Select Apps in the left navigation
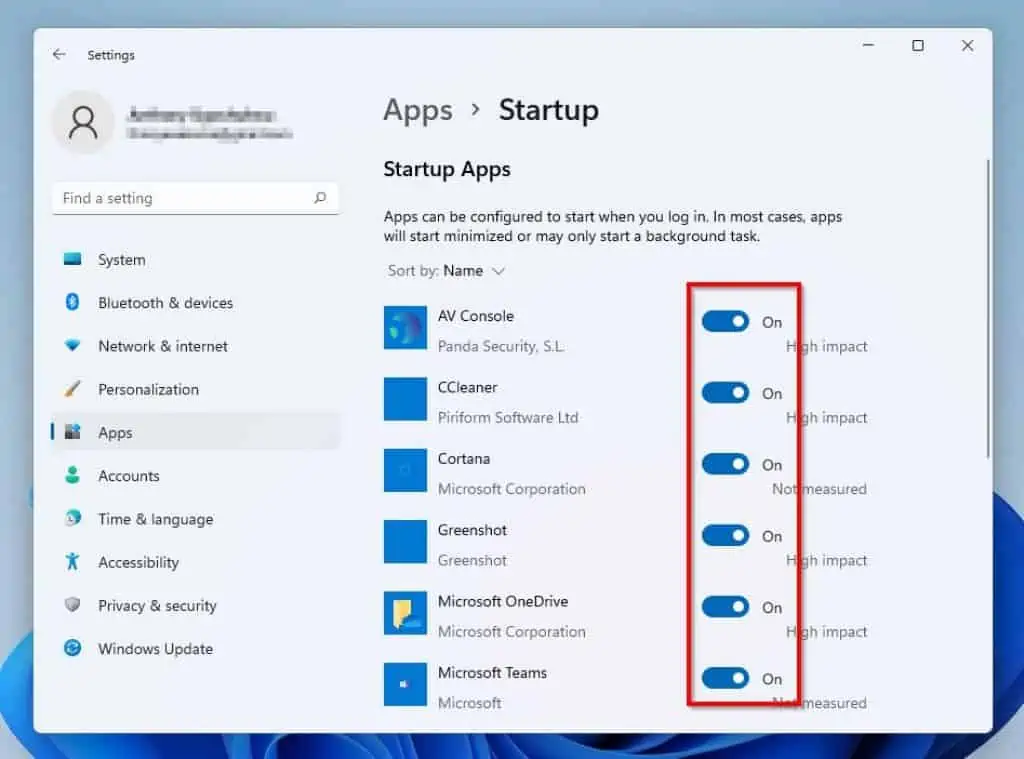This screenshot has width=1024, height=759. coord(115,432)
